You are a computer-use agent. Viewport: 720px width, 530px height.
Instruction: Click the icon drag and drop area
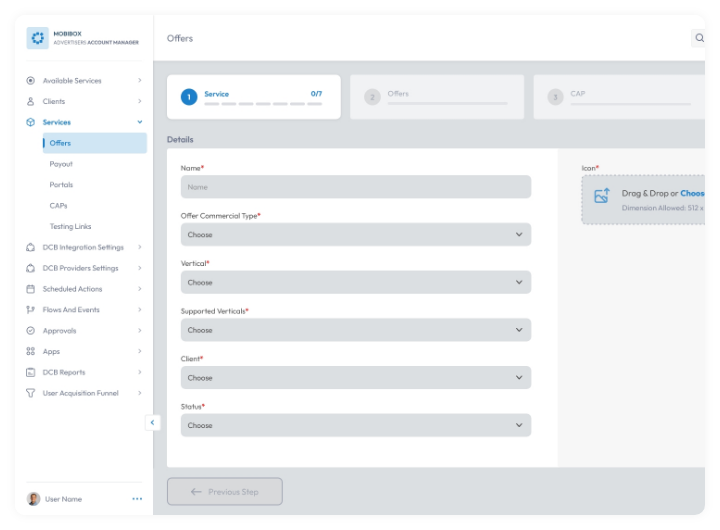pyautogui.click(x=643, y=200)
